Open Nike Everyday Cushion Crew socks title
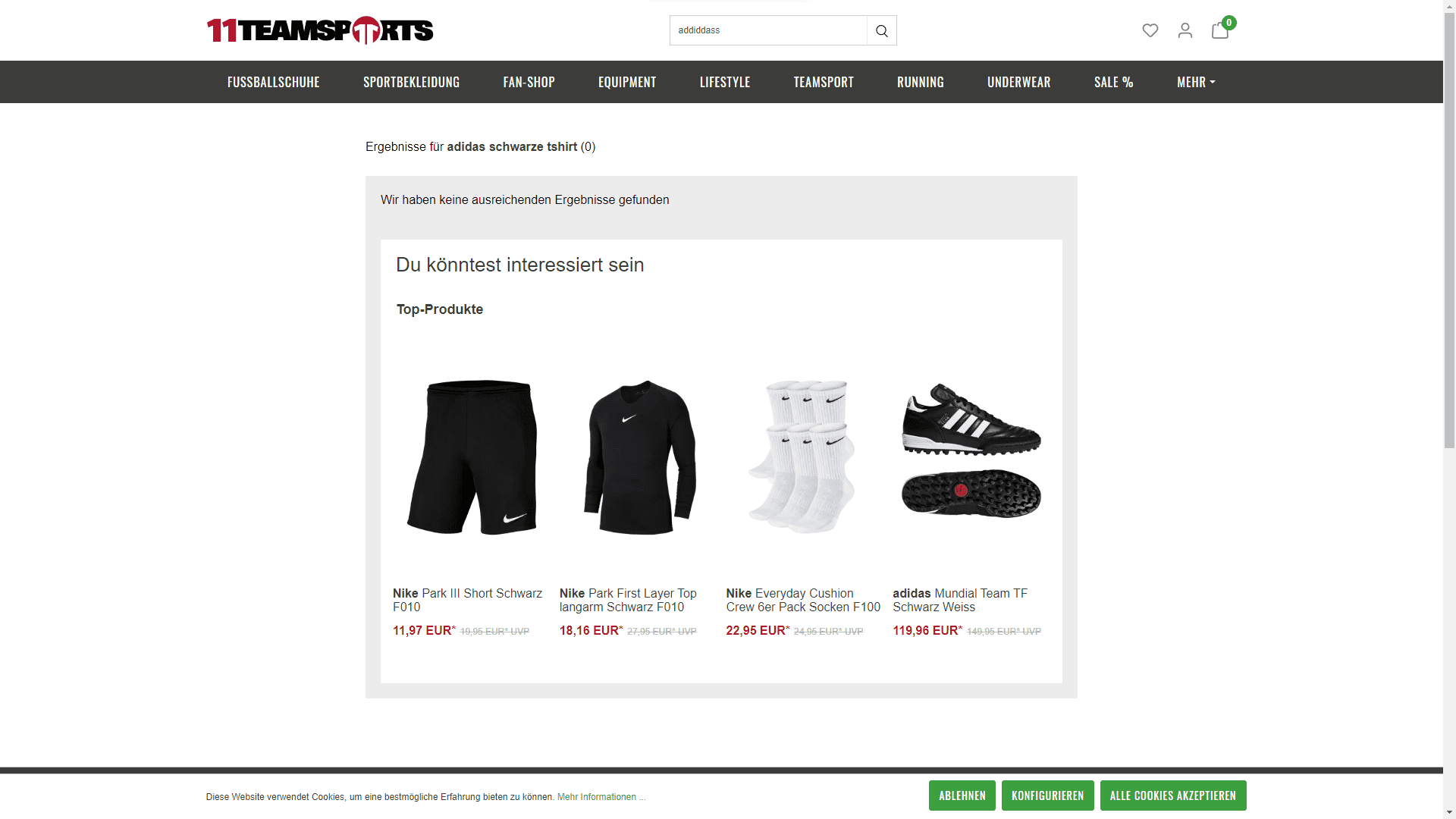Screen dimensions: 1456x819 point(803,600)
